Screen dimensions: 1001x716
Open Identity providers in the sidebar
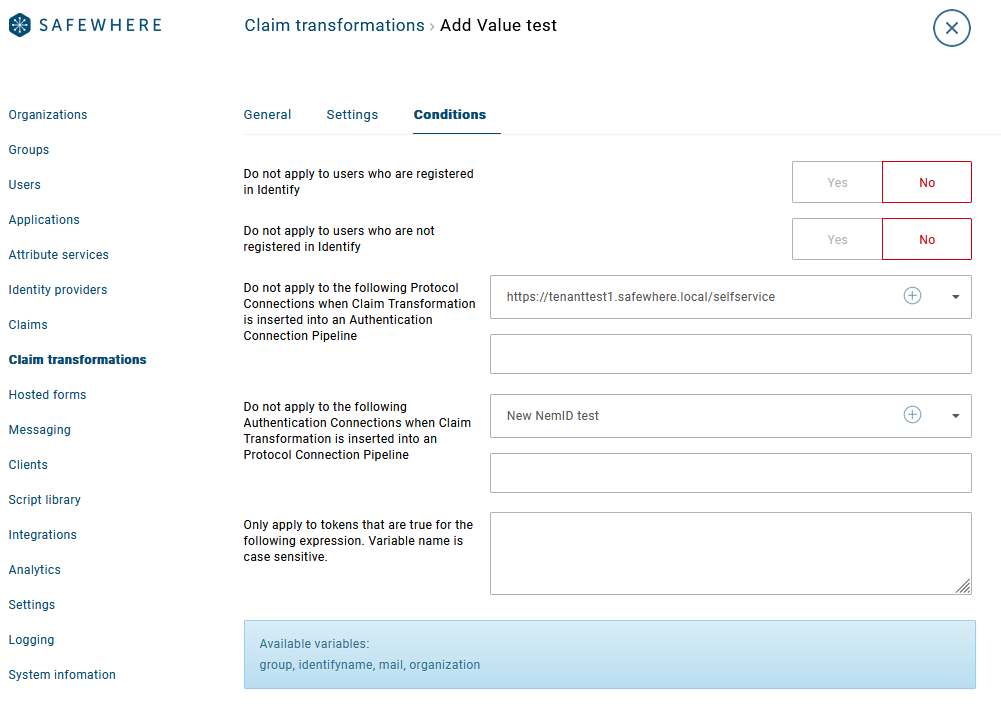(x=57, y=290)
